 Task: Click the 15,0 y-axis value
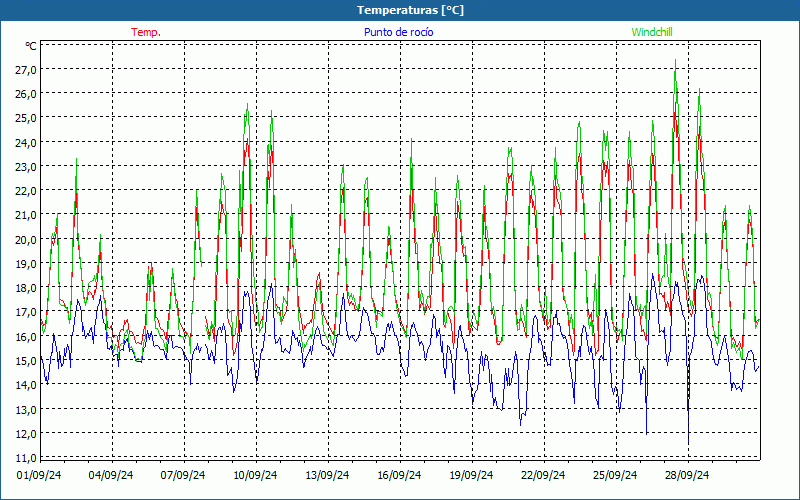point(26,361)
